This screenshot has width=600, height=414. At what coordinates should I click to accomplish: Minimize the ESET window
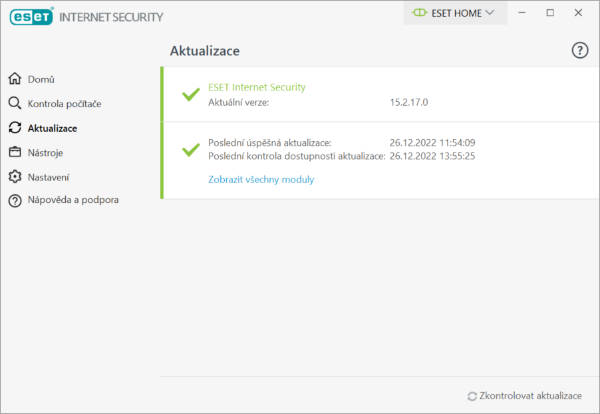[x=522, y=13]
